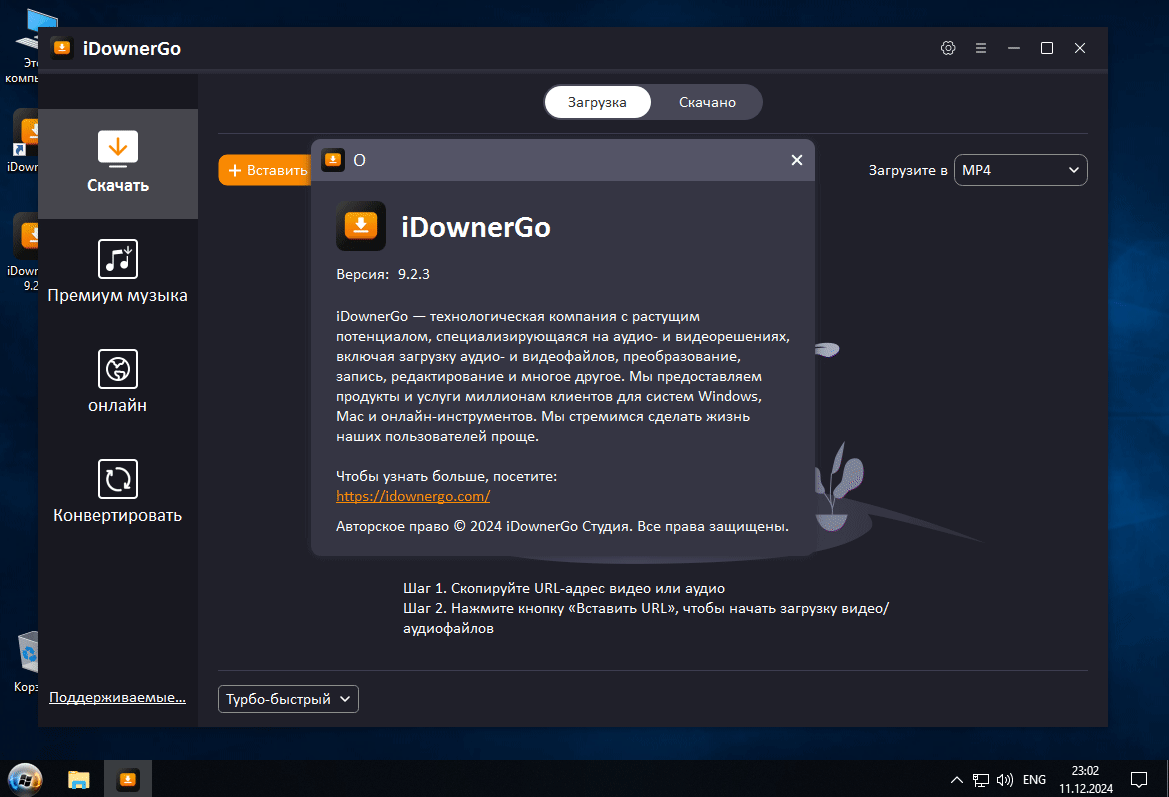Click the copyright line Авторское право
The width and height of the screenshot is (1169, 797).
(562, 526)
